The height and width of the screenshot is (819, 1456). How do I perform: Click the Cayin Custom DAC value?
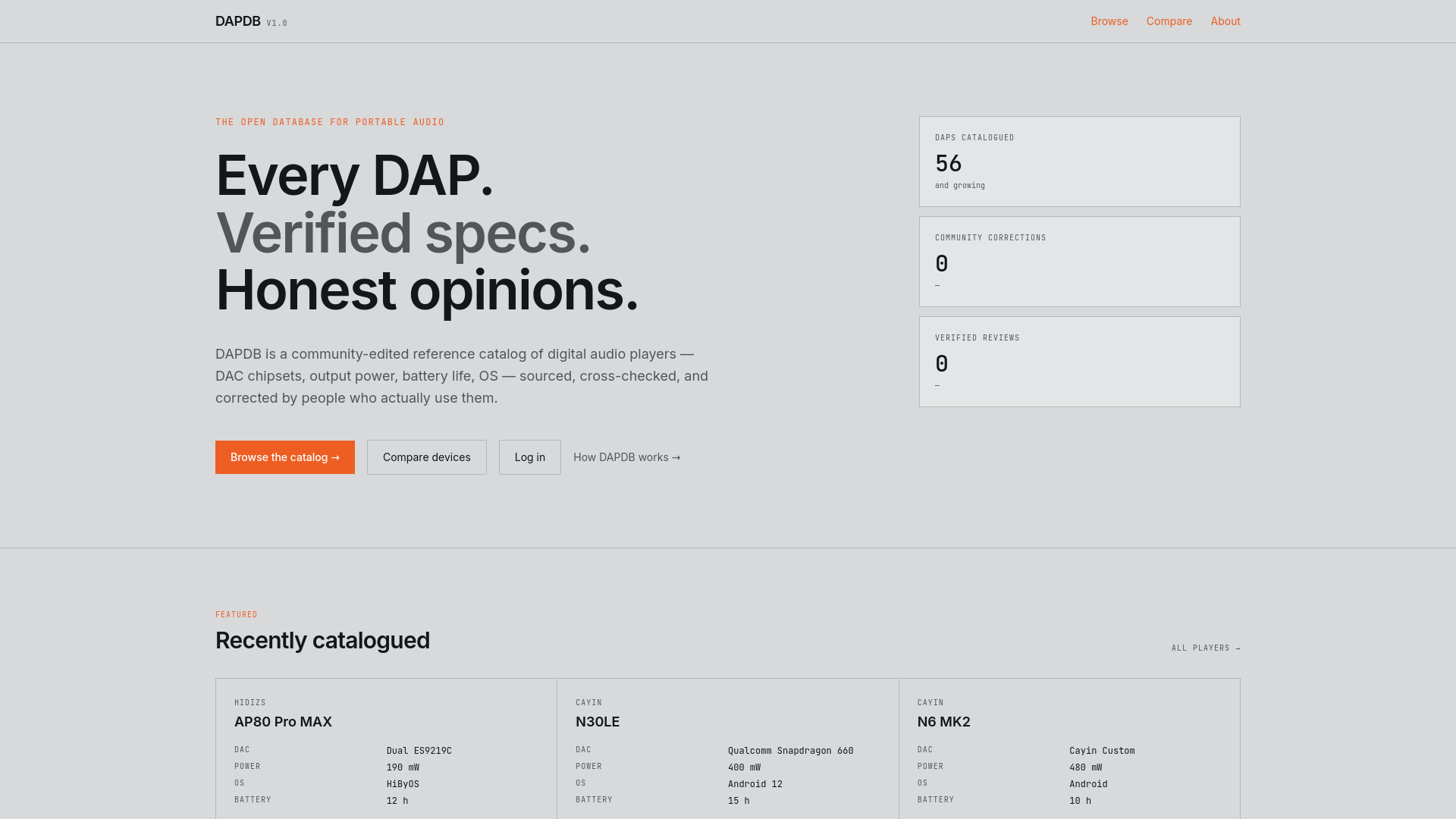1102,751
